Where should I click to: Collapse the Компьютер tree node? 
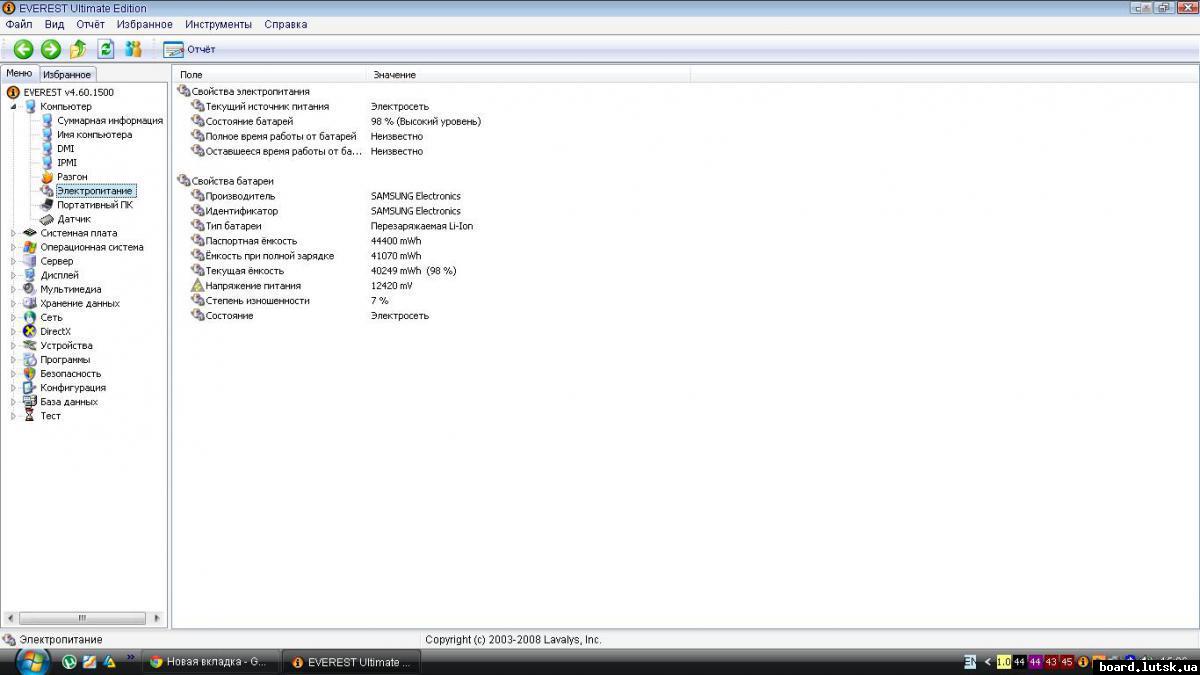(x=14, y=106)
